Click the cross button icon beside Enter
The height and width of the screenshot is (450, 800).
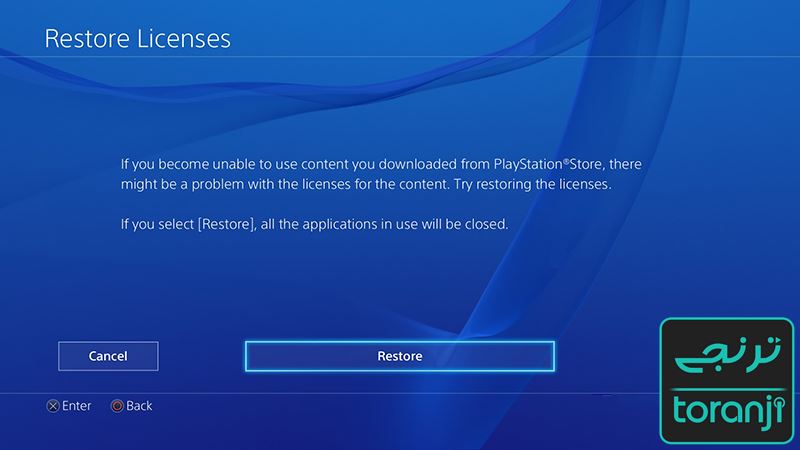pos(53,406)
